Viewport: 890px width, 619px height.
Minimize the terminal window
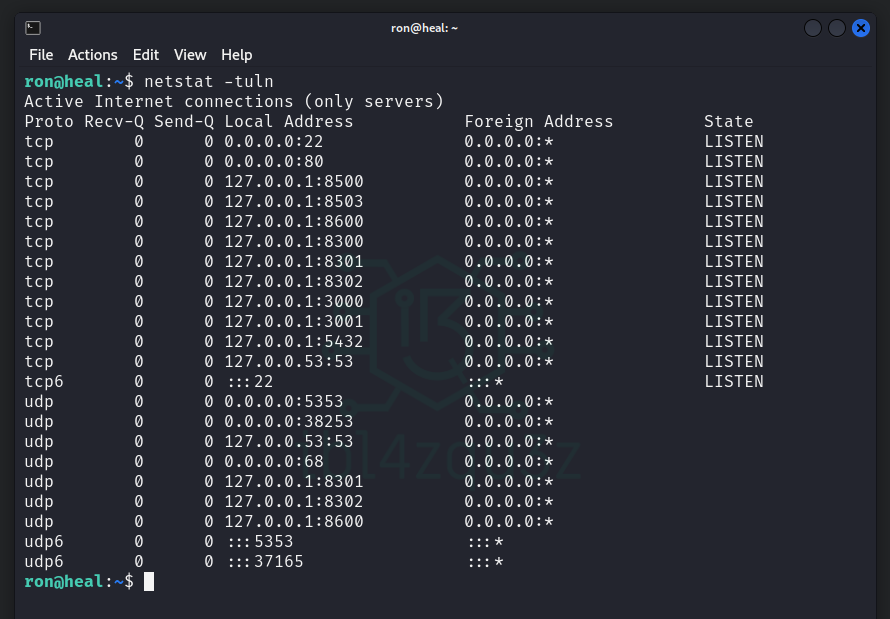point(813,28)
